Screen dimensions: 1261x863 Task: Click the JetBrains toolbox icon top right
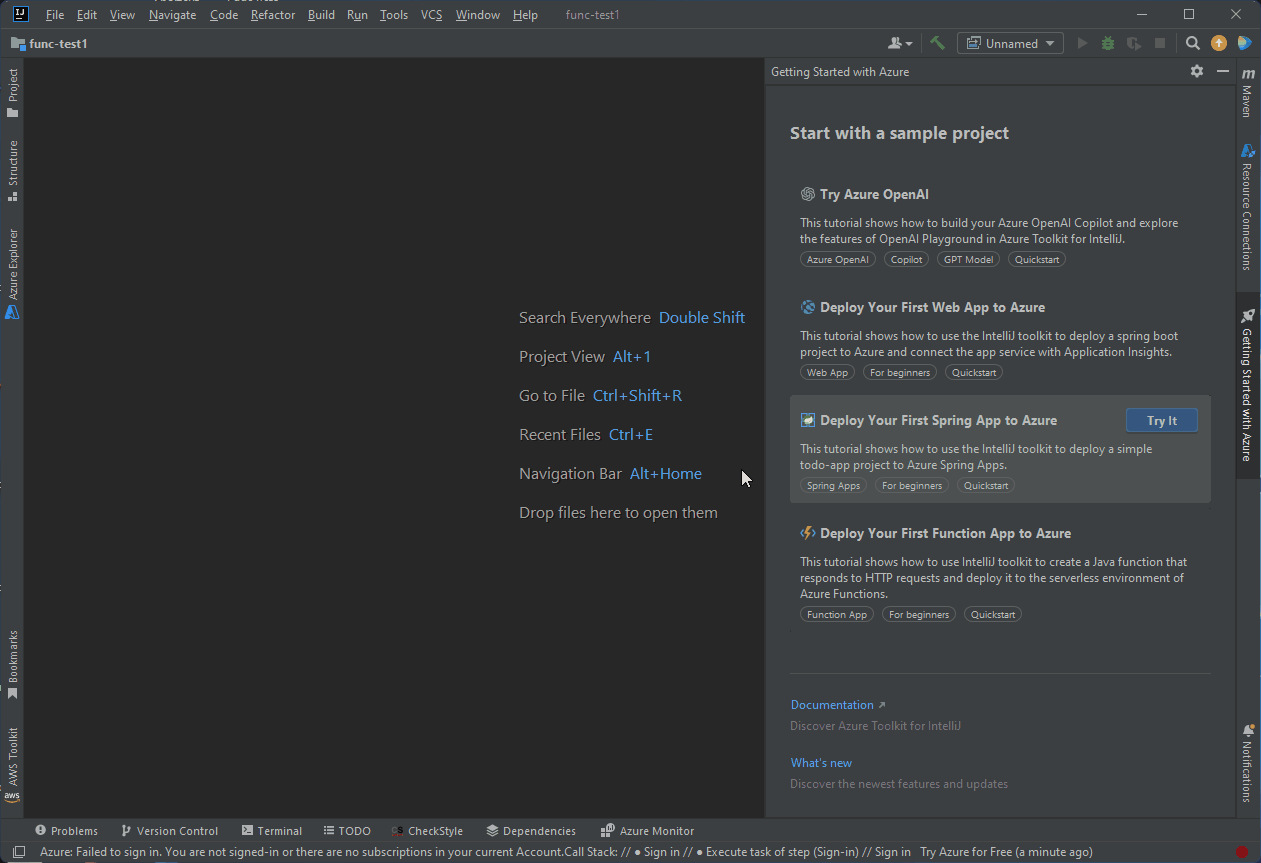pyautogui.click(x=1244, y=43)
